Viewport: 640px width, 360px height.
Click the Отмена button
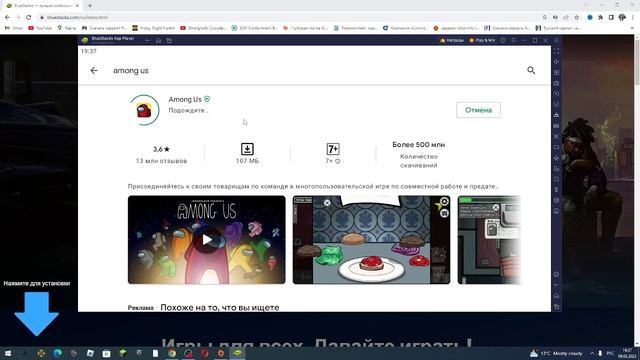point(478,110)
